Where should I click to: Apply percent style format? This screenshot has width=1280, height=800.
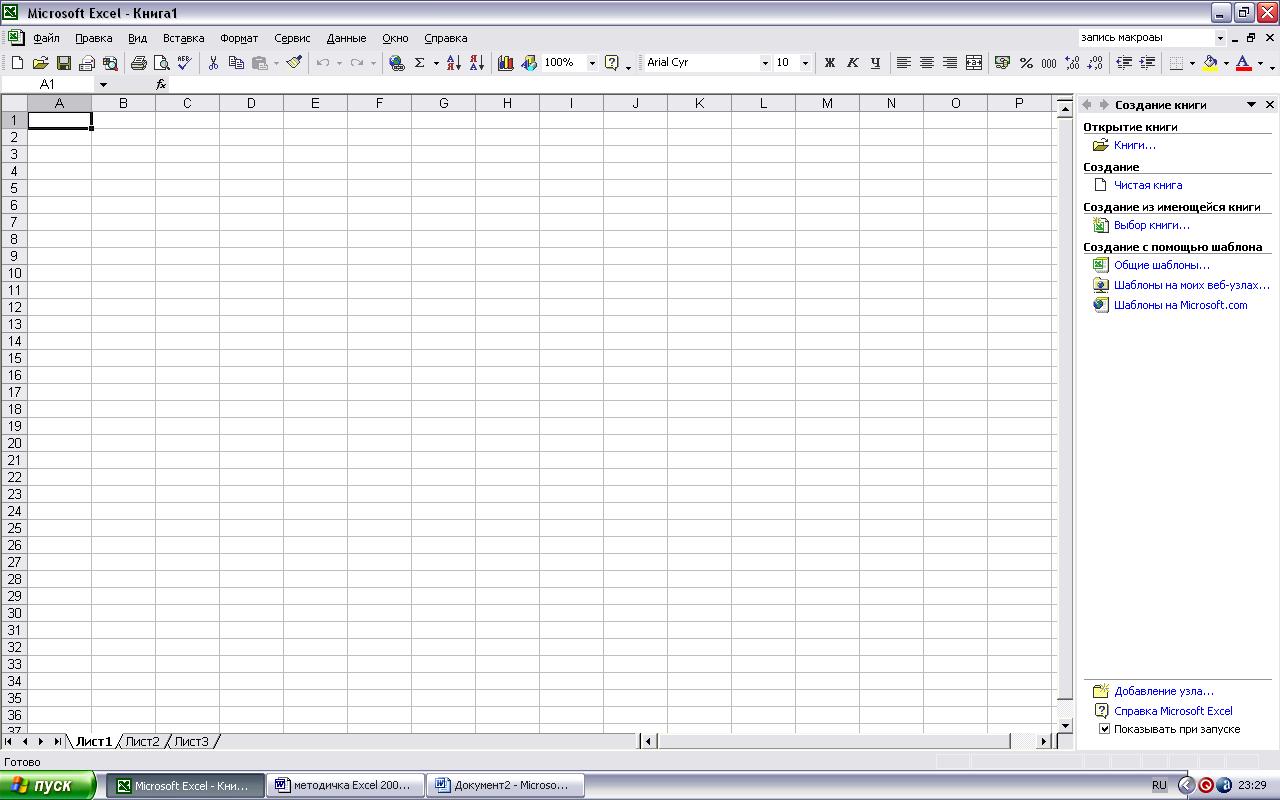[1026, 62]
